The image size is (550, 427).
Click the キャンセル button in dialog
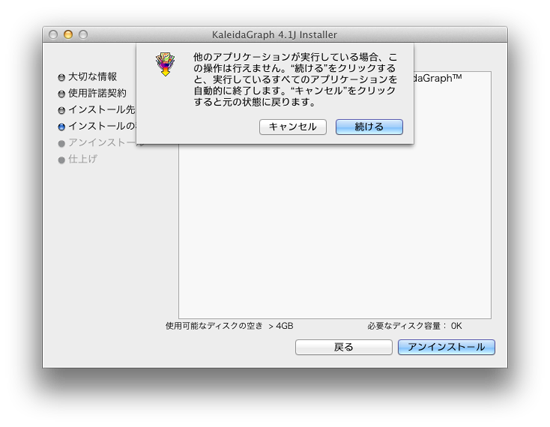click(x=293, y=127)
